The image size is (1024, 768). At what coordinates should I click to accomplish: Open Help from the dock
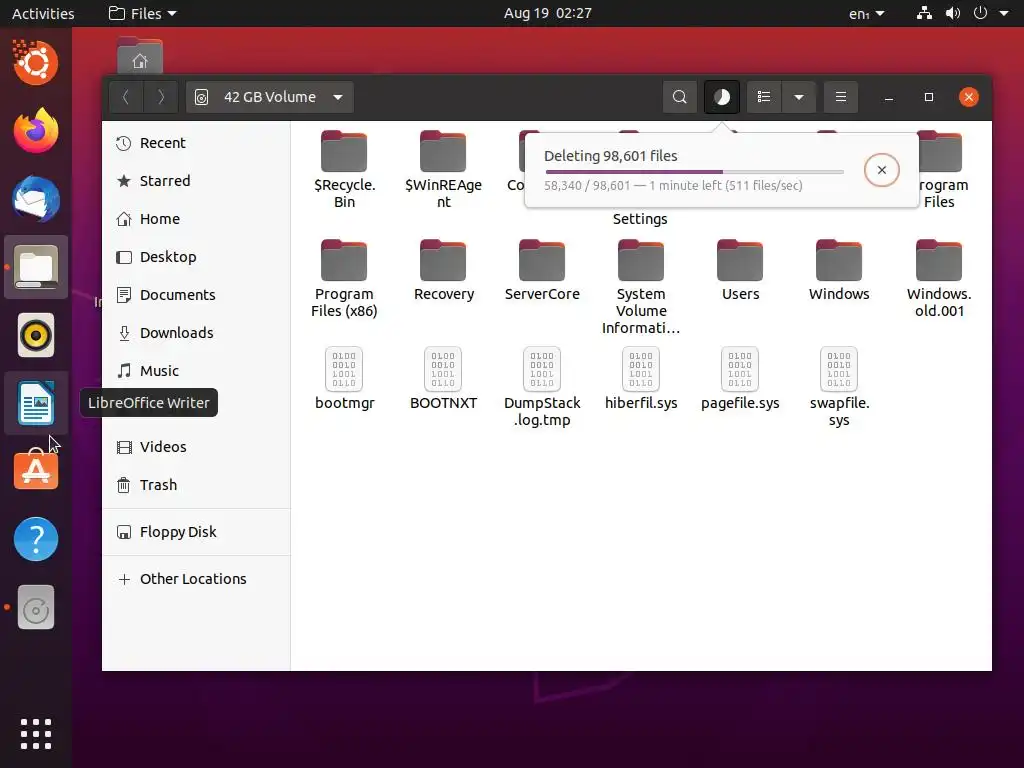click(36, 539)
